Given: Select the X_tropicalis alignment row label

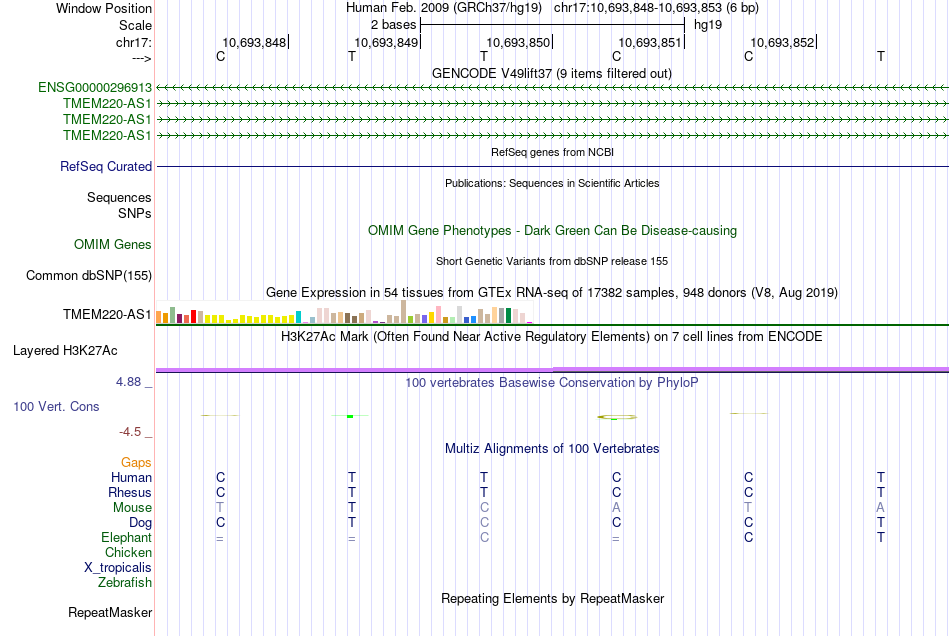Looking at the screenshot, I should click(x=118, y=568).
